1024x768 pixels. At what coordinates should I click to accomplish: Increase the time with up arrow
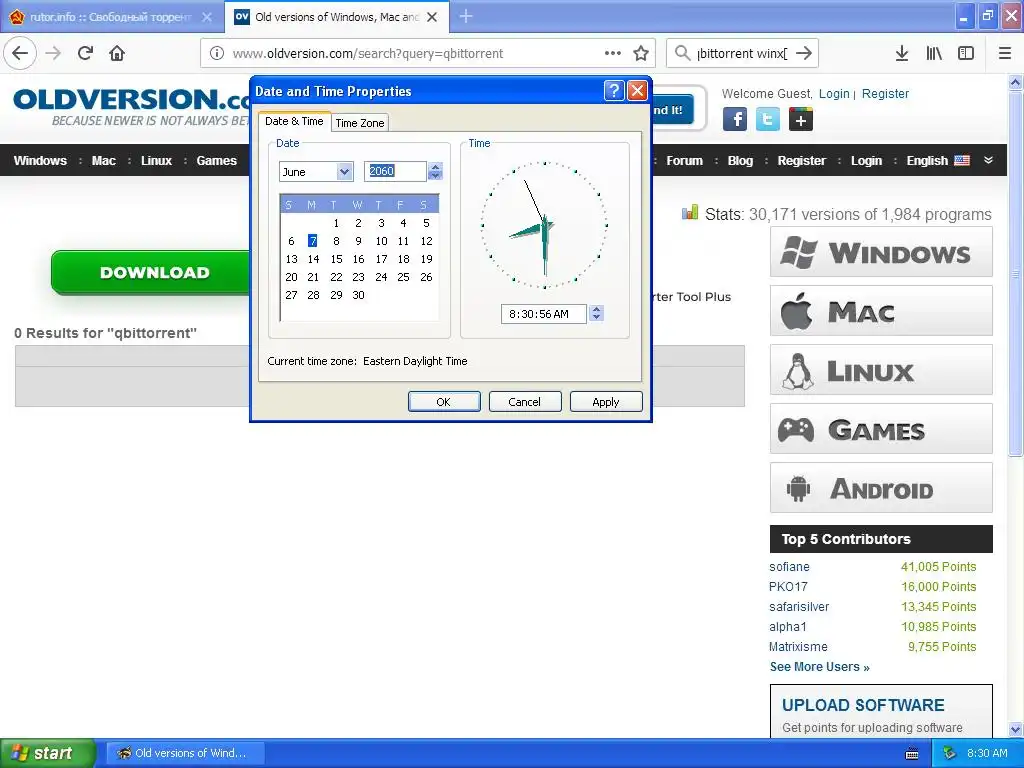[x=596, y=310]
